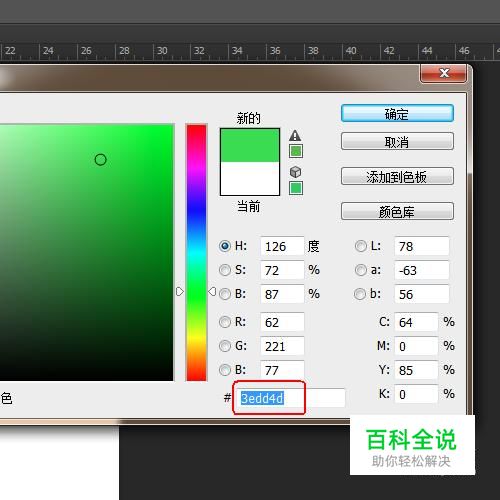500x500 pixels.
Task: Select the blue B radio button
Action: (225, 370)
